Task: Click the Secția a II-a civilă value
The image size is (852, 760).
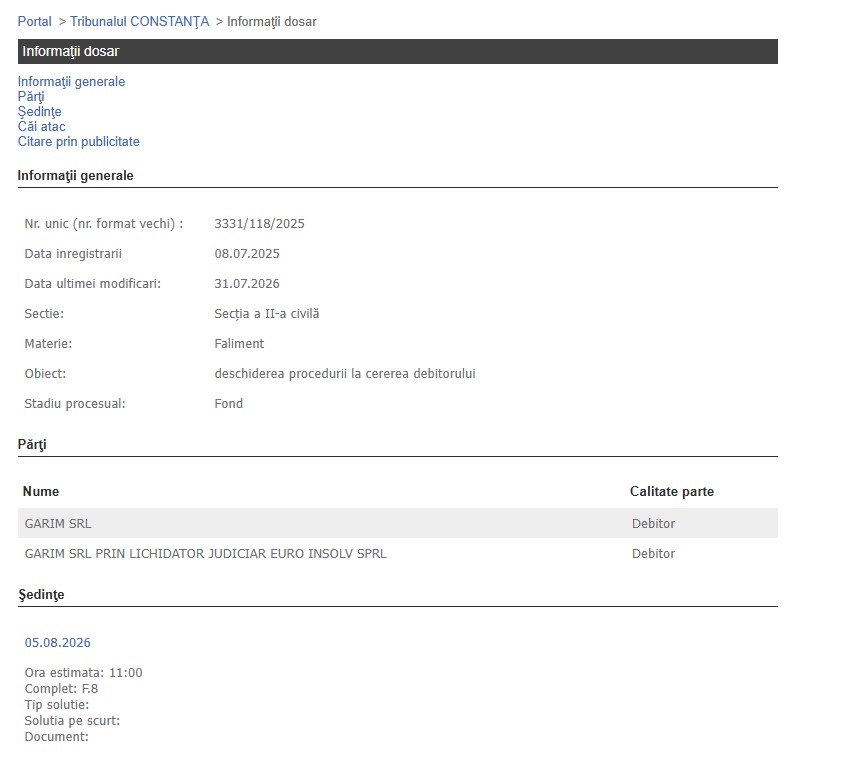Action: [267, 314]
